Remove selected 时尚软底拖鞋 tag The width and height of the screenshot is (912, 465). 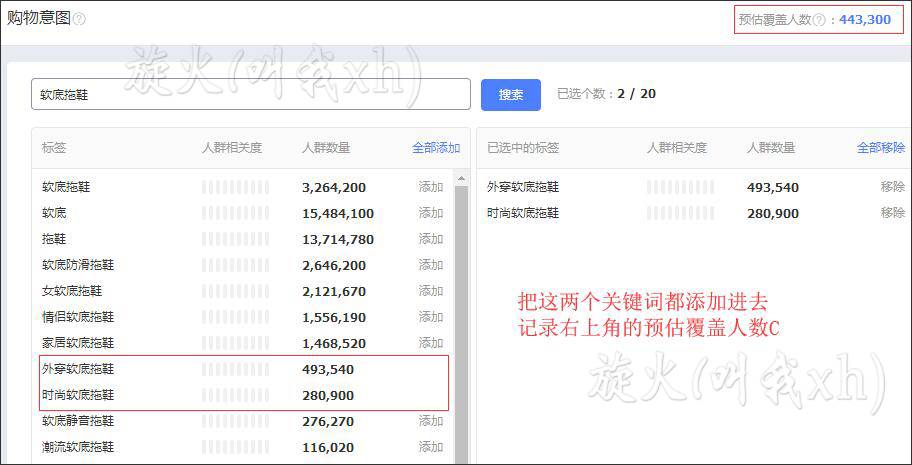892,213
